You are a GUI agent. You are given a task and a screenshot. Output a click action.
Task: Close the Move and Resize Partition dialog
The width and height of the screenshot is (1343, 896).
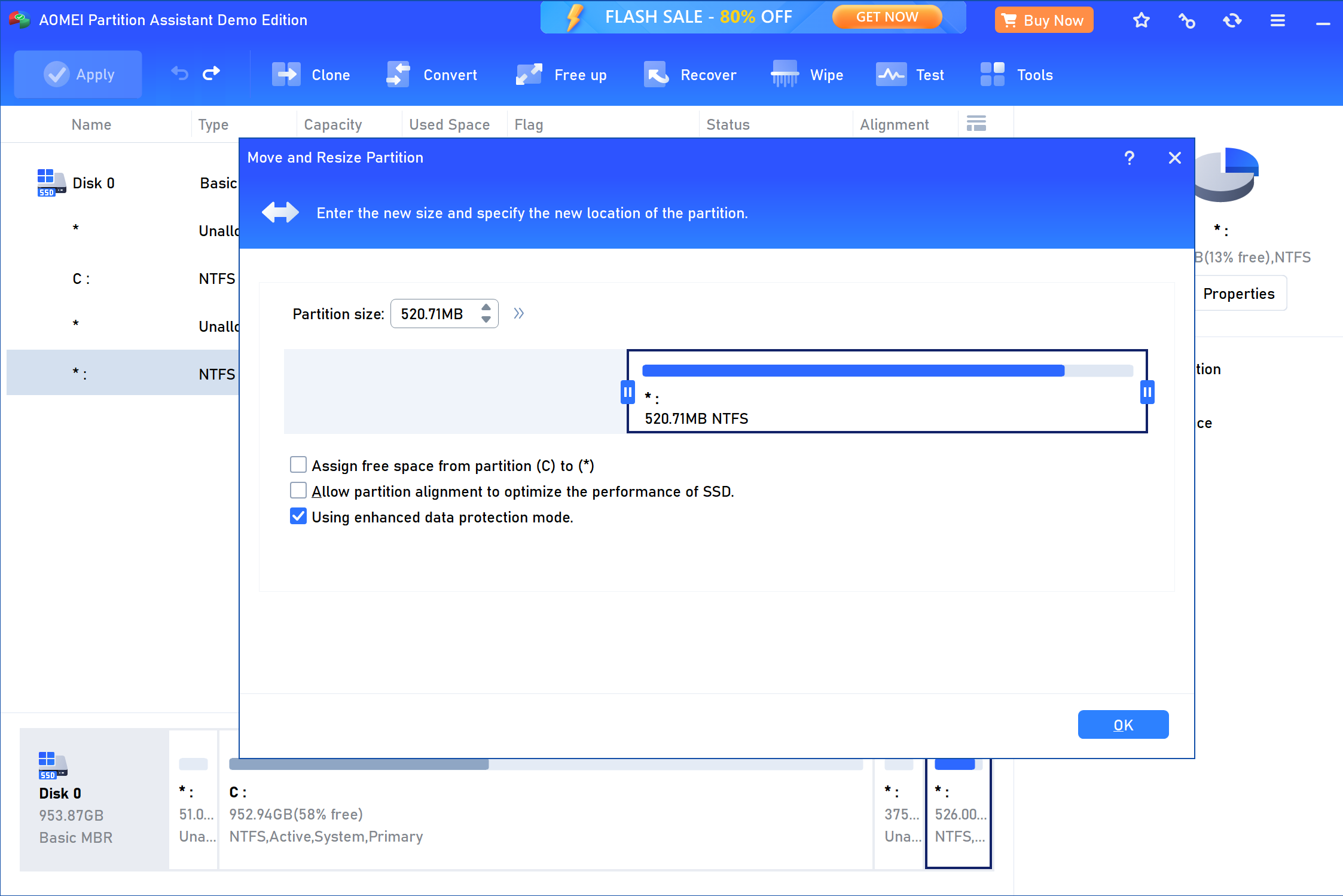(x=1175, y=158)
